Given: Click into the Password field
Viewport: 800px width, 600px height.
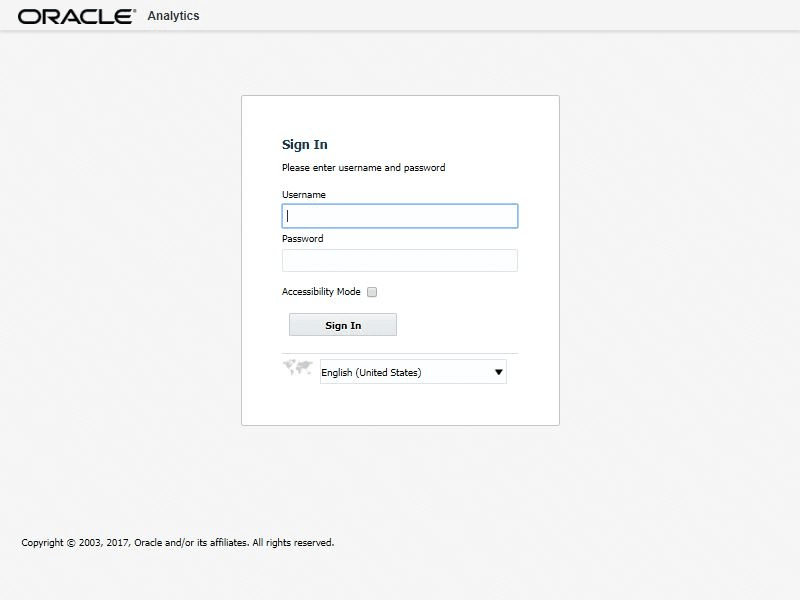Looking at the screenshot, I should [400, 261].
